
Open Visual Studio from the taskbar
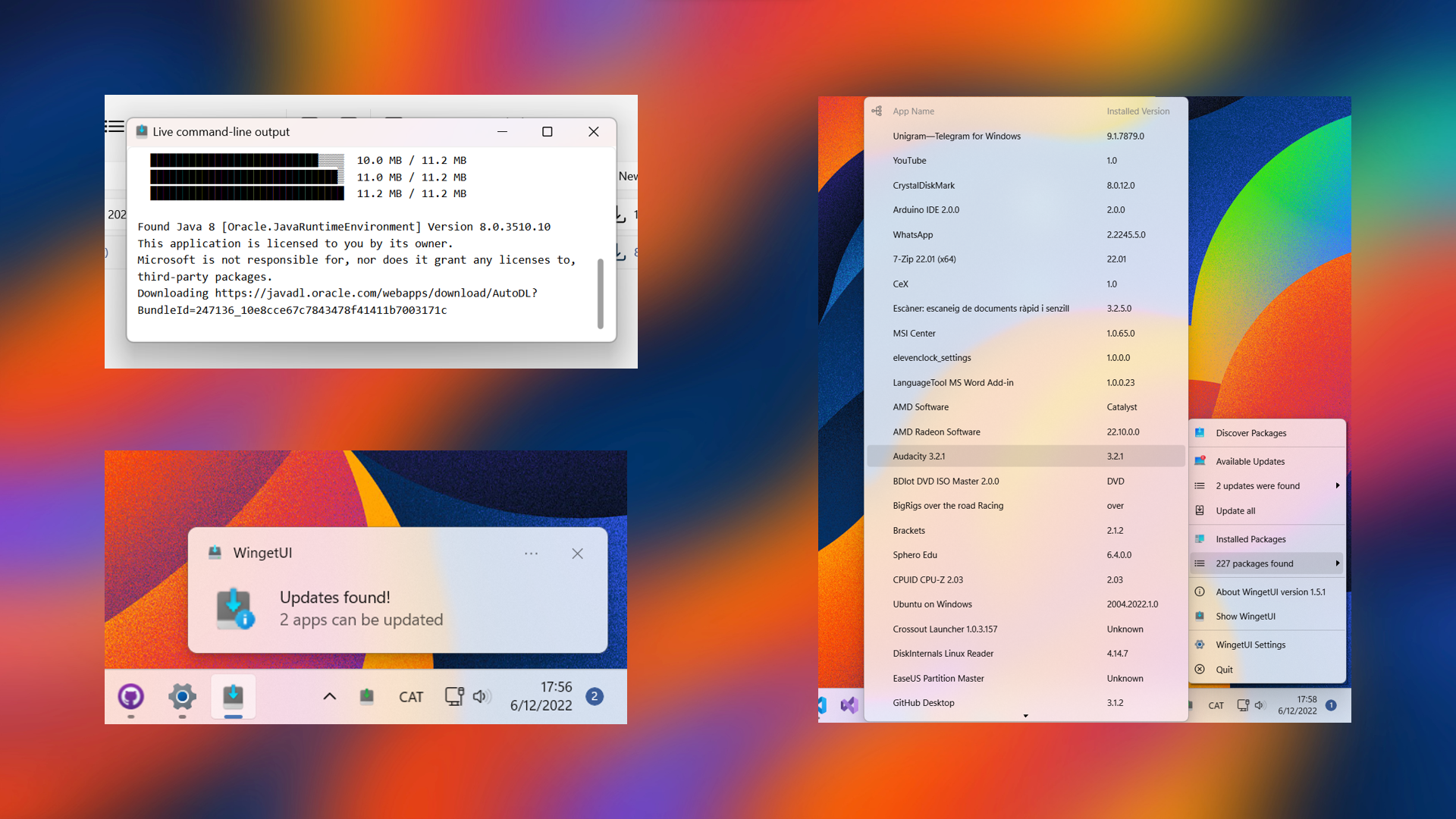851,705
